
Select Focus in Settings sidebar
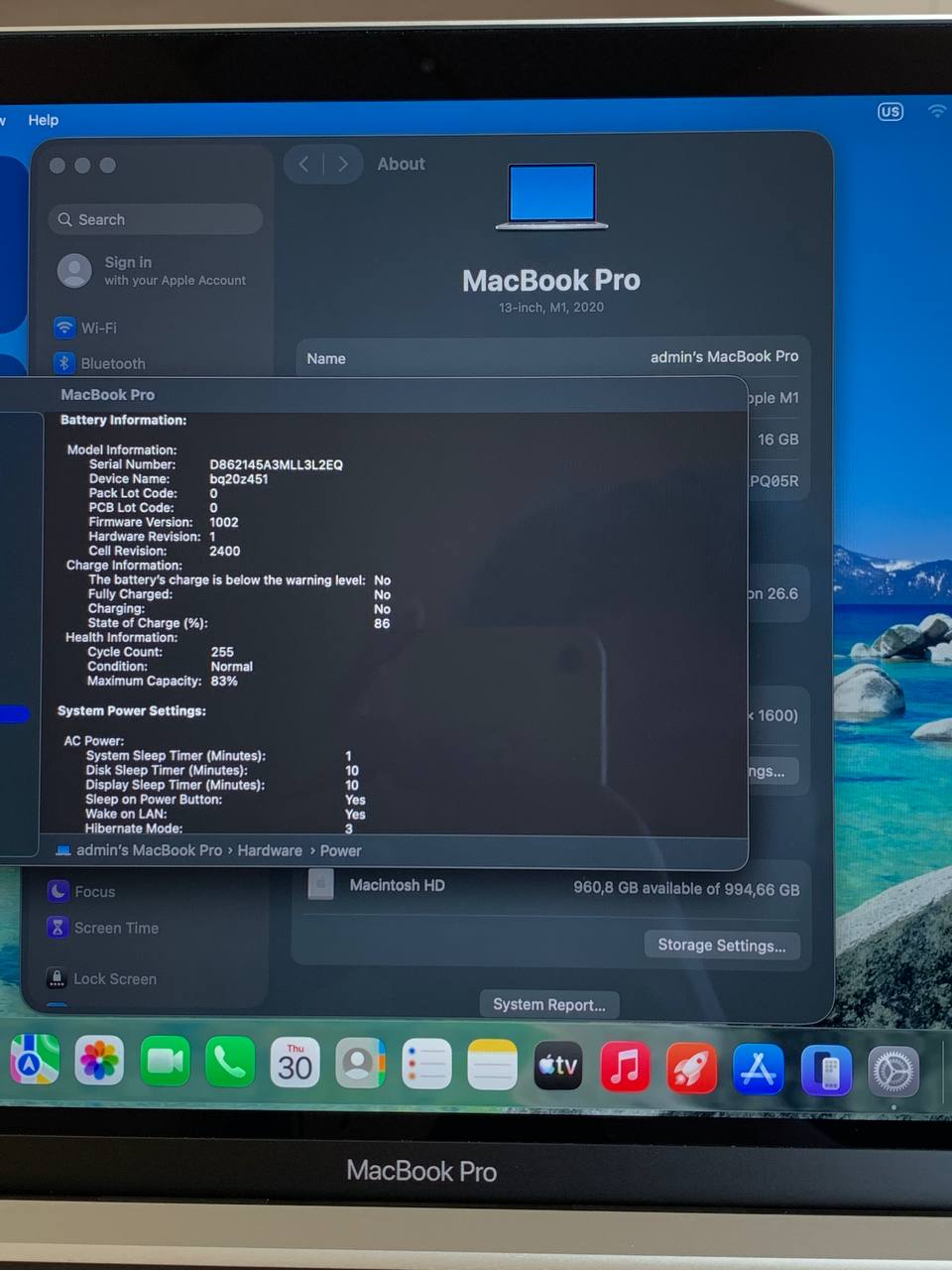click(82, 891)
